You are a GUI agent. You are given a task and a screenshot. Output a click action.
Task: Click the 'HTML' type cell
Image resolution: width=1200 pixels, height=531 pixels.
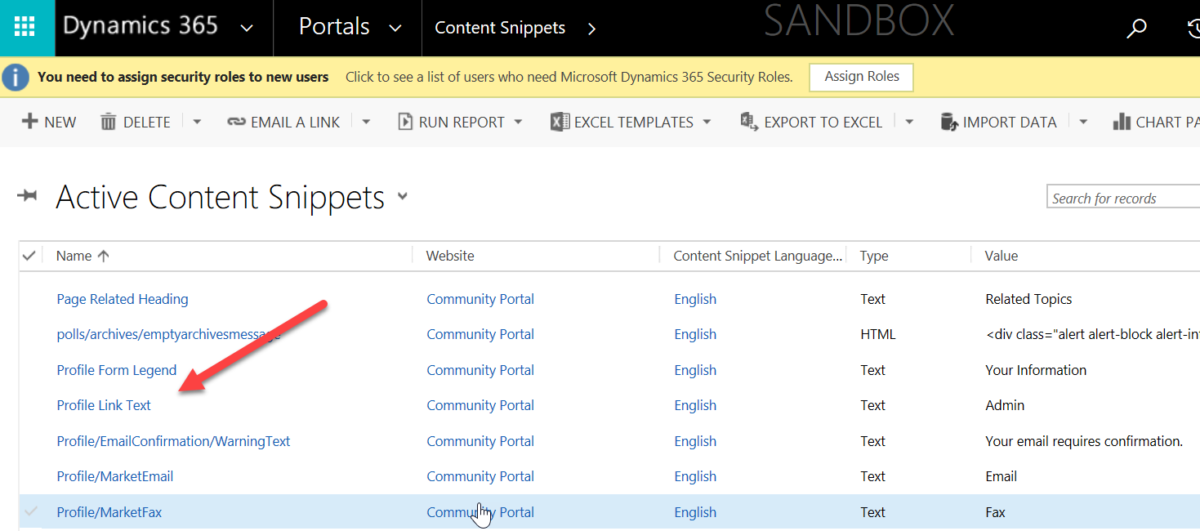878,334
